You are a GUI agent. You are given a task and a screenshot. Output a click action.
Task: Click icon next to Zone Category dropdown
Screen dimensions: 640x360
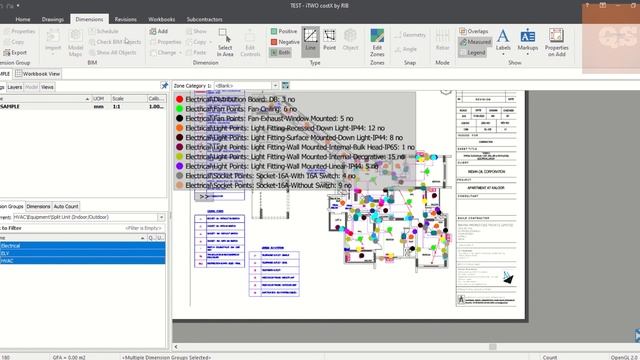click(285, 85)
